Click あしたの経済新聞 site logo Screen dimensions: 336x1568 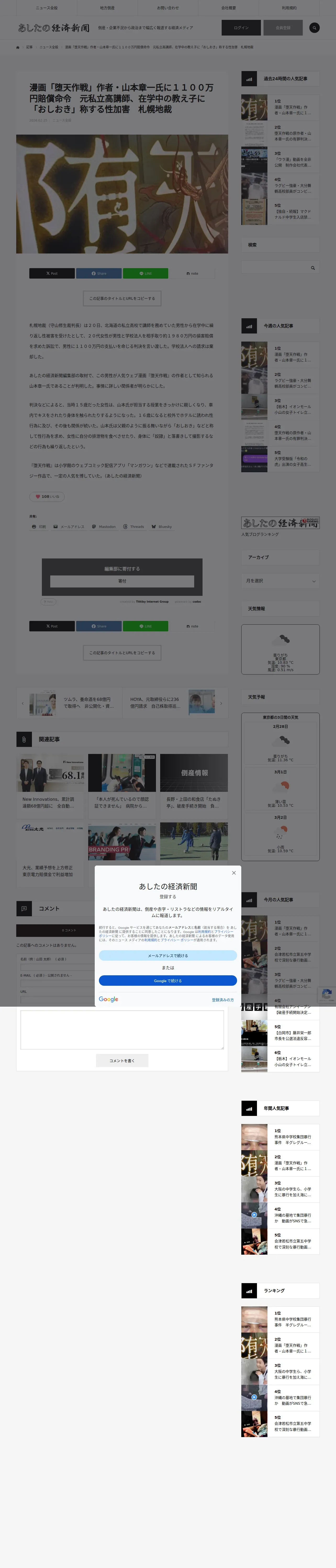[x=54, y=28]
